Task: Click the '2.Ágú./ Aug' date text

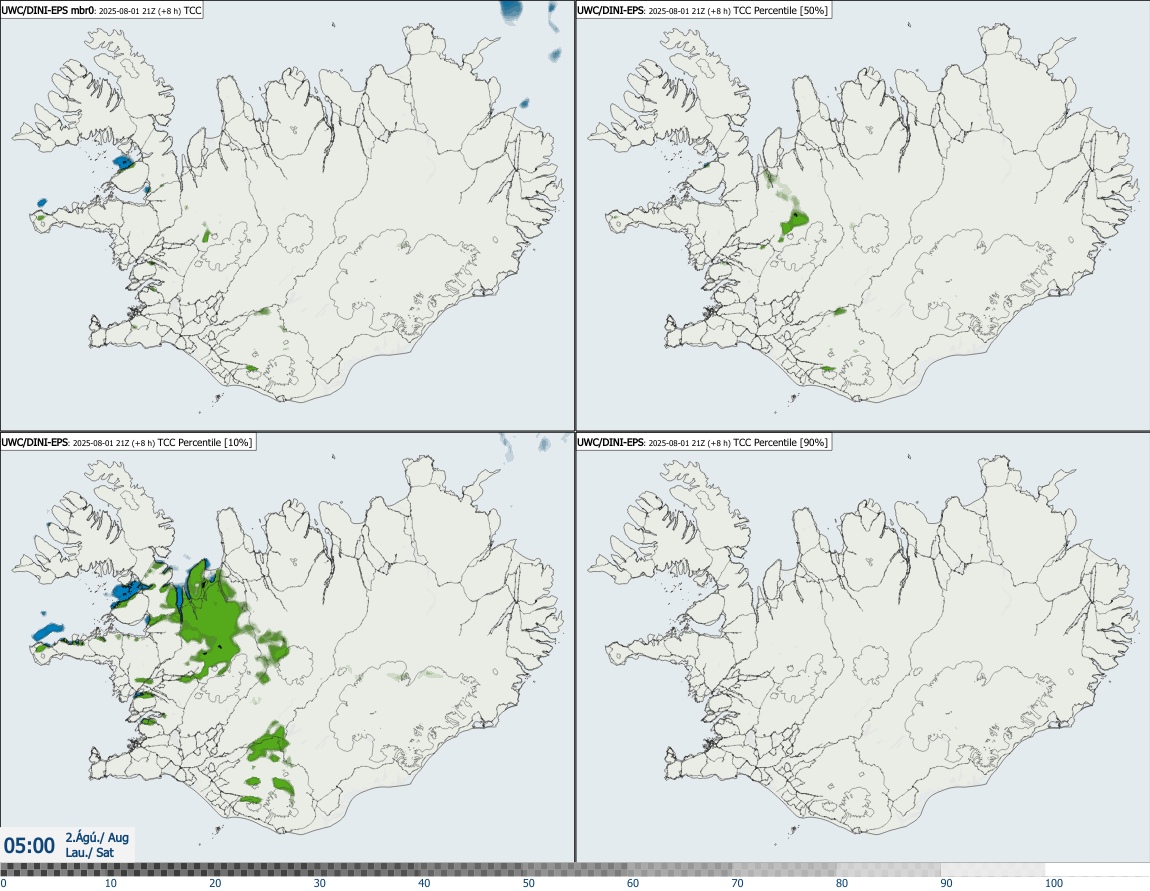Action: click(97, 837)
